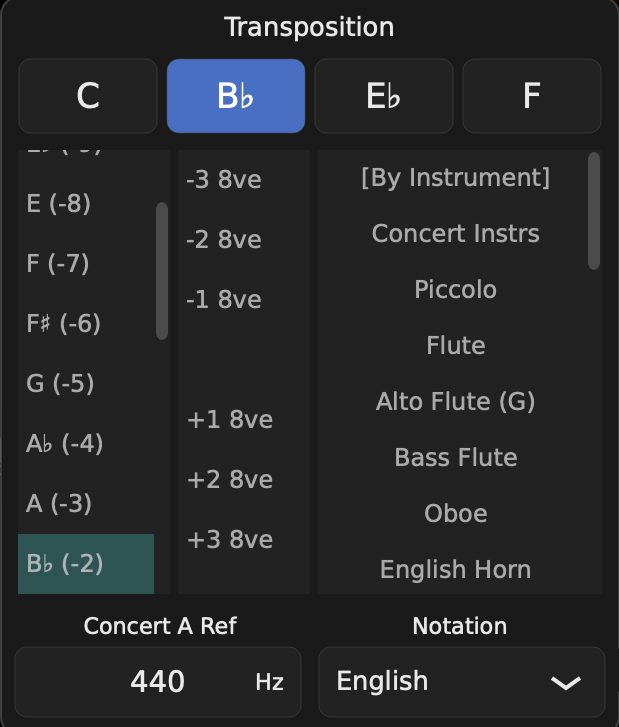The height and width of the screenshot is (727, 619).
Task: Click the key list scrollbar
Action: [162, 271]
